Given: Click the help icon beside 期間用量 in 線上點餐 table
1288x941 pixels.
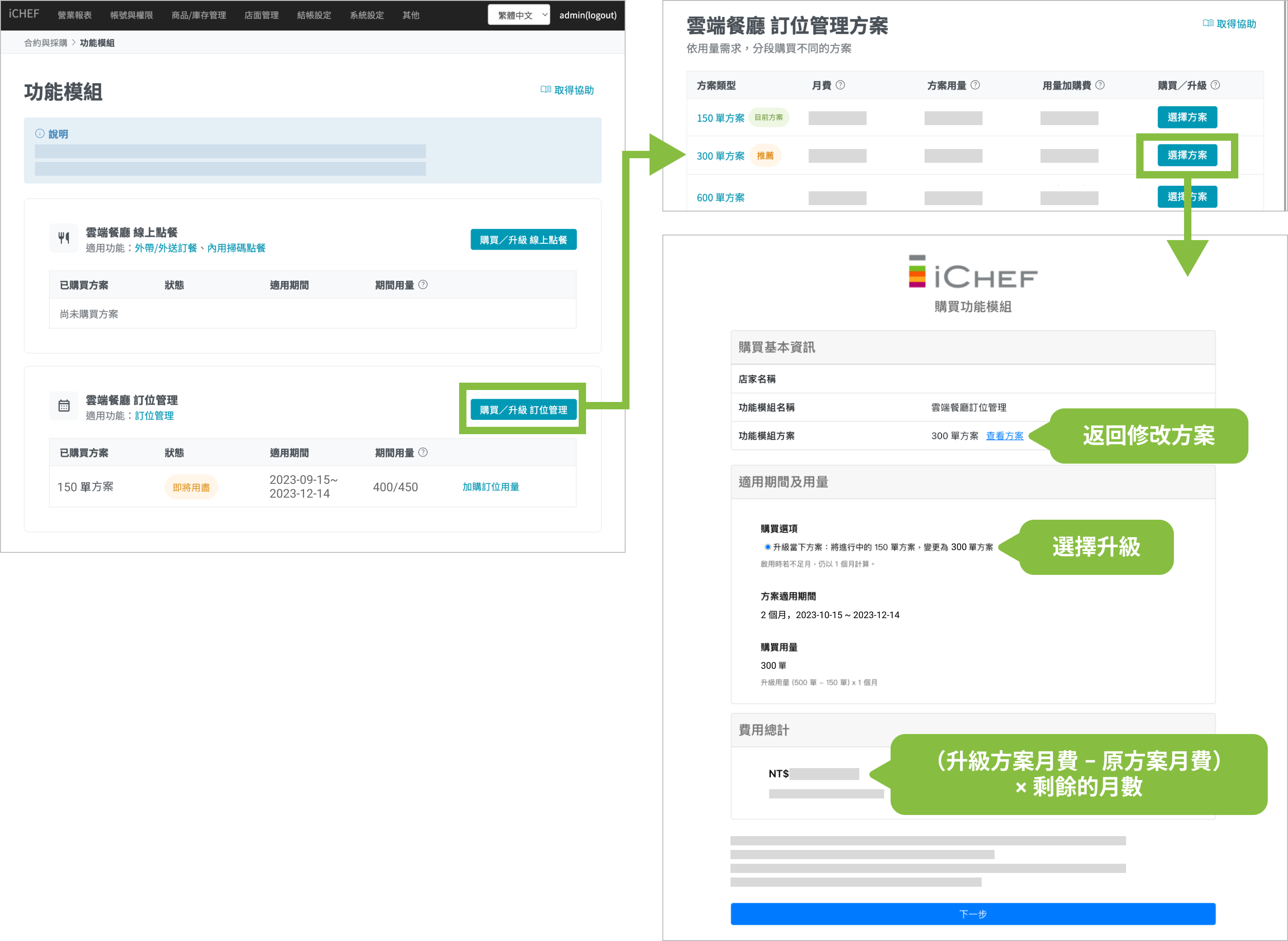Looking at the screenshot, I should coord(423,285).
